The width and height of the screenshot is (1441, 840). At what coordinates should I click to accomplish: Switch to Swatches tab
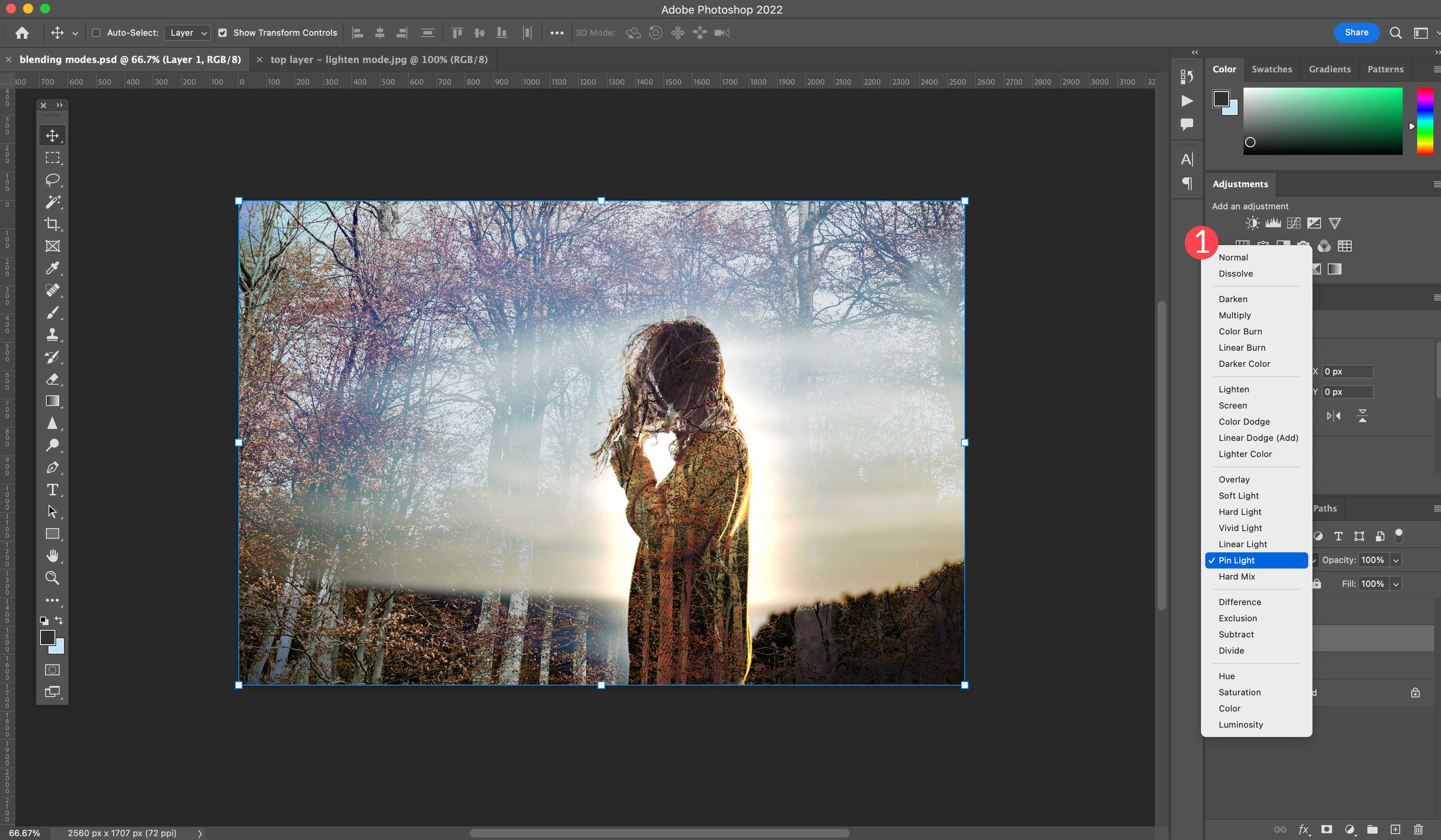pos(1271,69)
